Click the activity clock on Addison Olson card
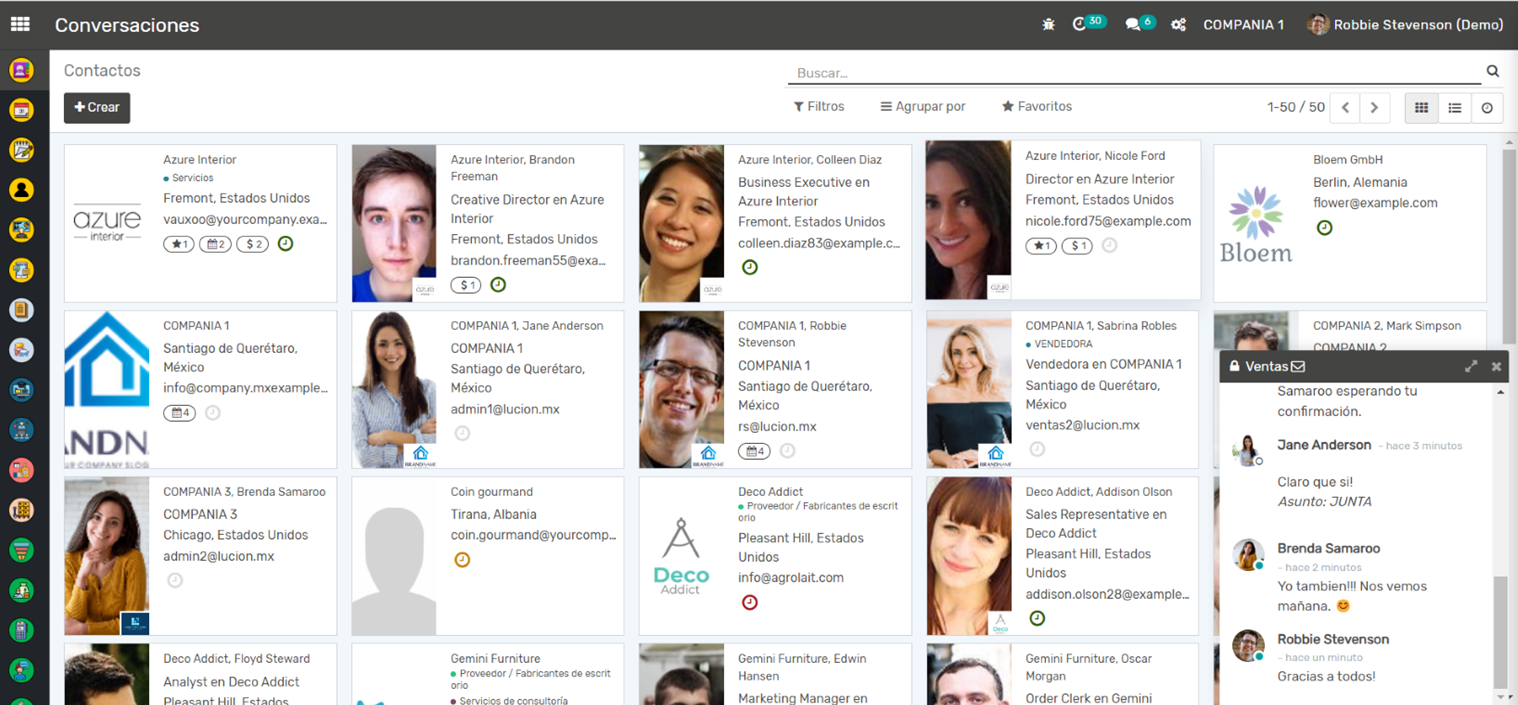This screenshot has width=1518, height=705. point(1037,618)
